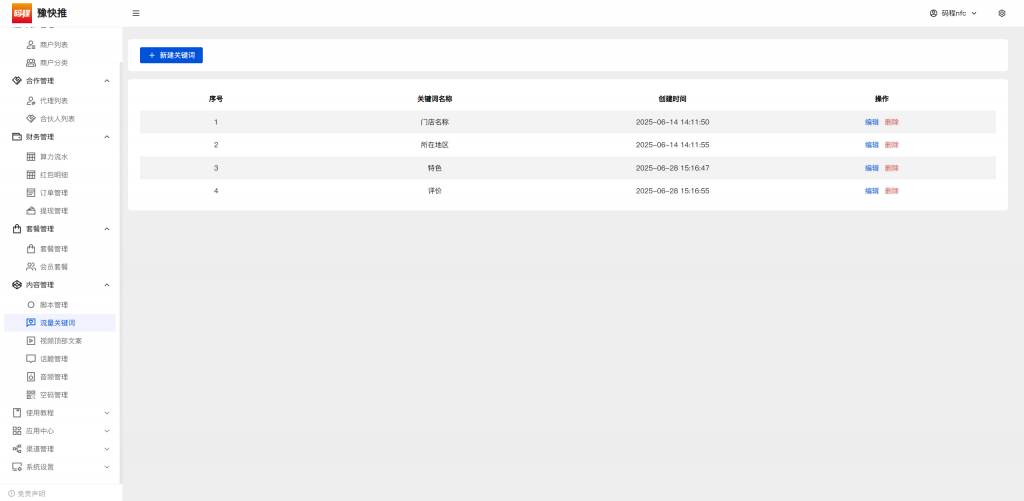Expand the 系统设置 menu group

click(x=107, y=467)
